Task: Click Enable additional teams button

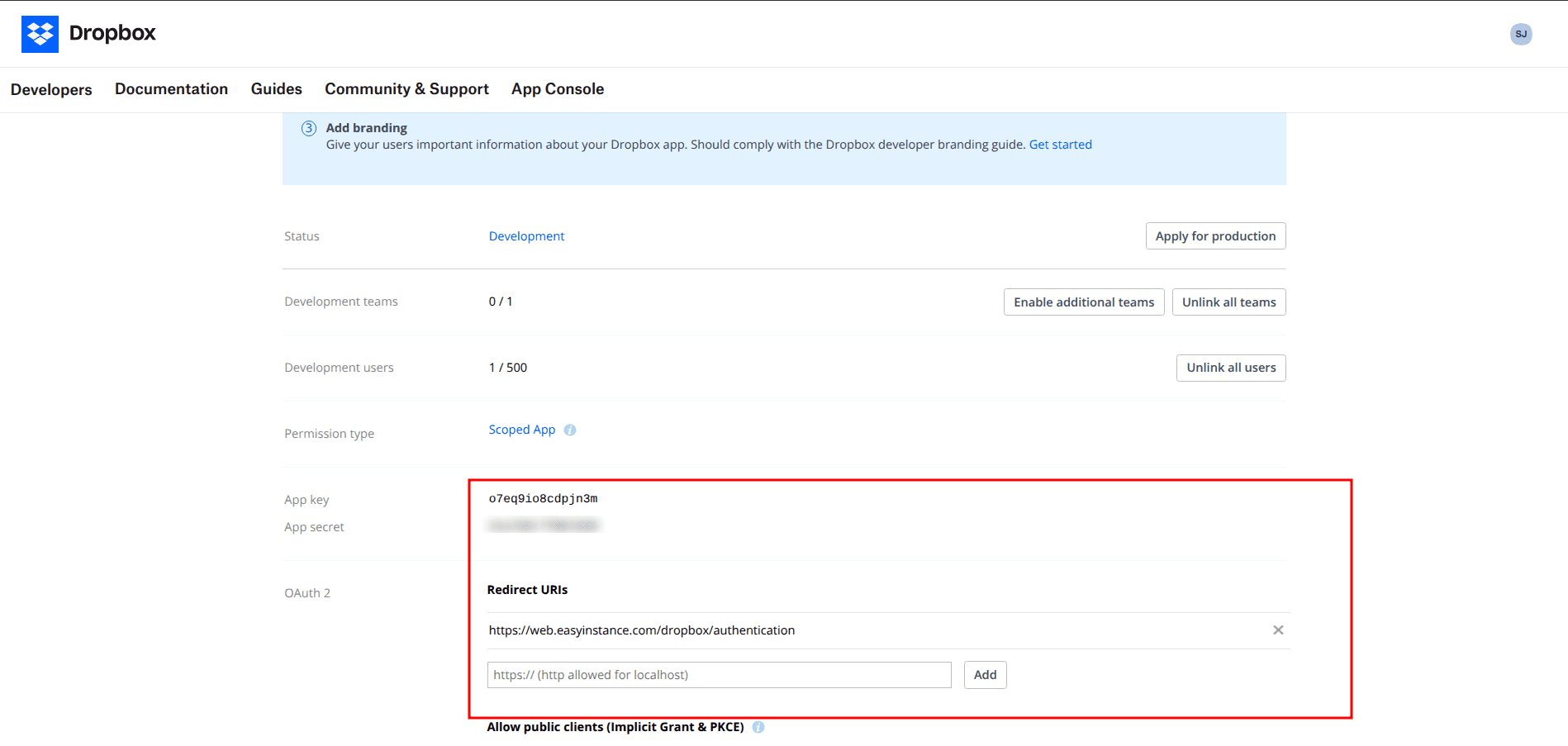Action: [1084, 302]
